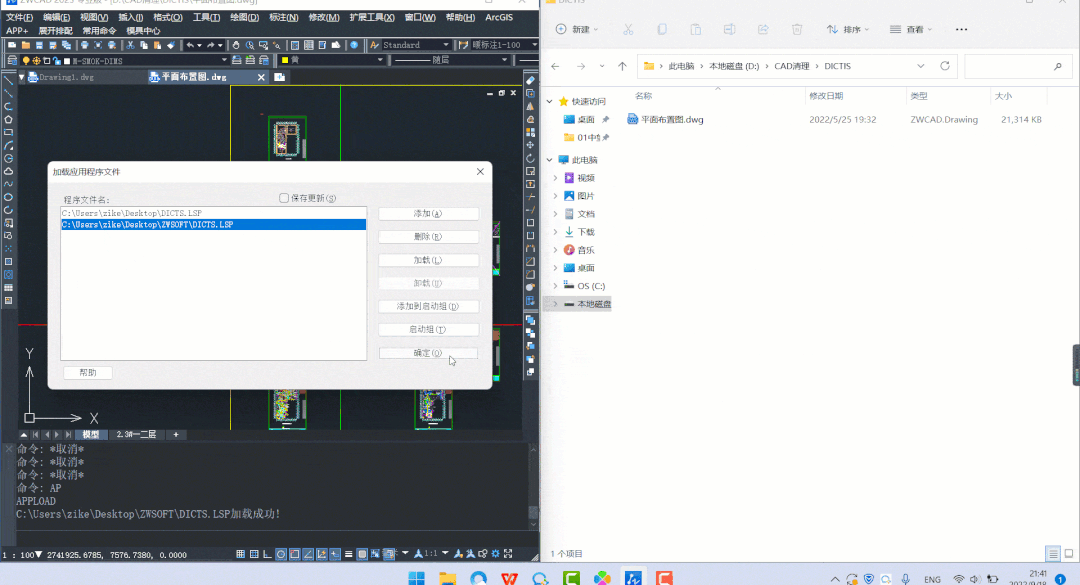Toggle Ortho mode in ZWCAD status bar
The height and width of the screenshot is (585, 1080).
(267, 554)
